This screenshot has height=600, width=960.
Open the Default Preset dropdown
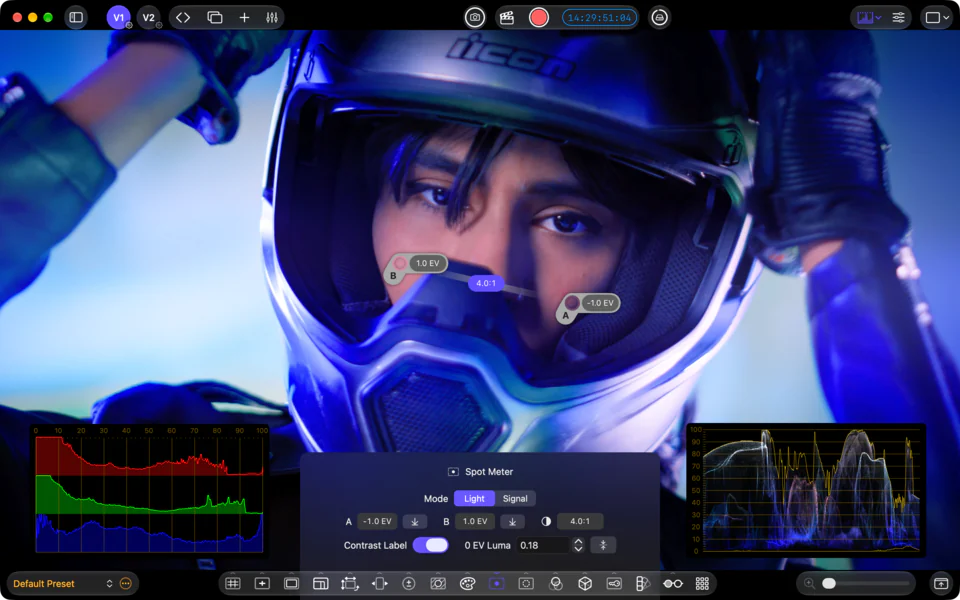click(63, 583)
